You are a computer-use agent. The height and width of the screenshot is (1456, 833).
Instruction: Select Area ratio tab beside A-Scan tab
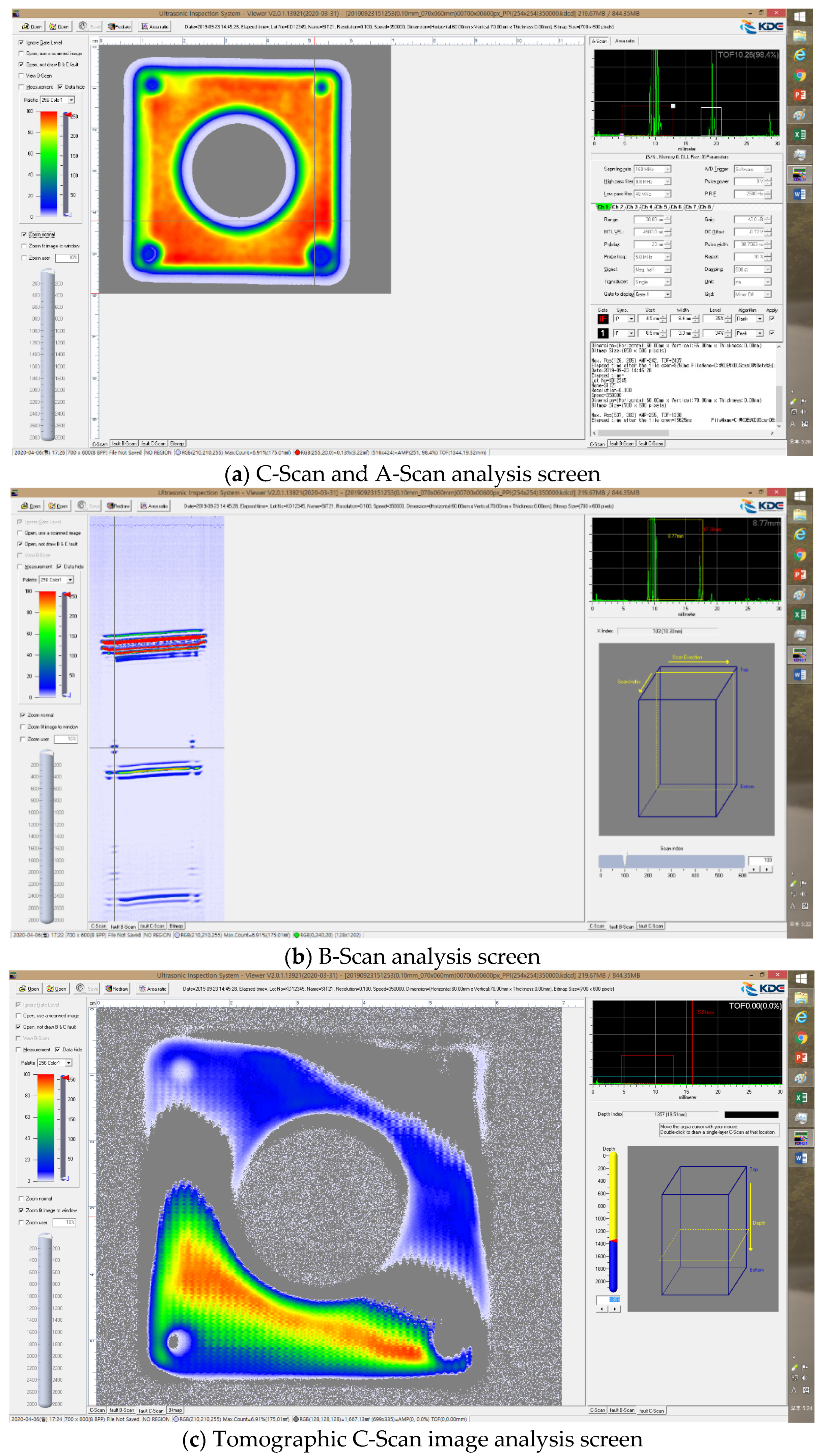[624, 41]
